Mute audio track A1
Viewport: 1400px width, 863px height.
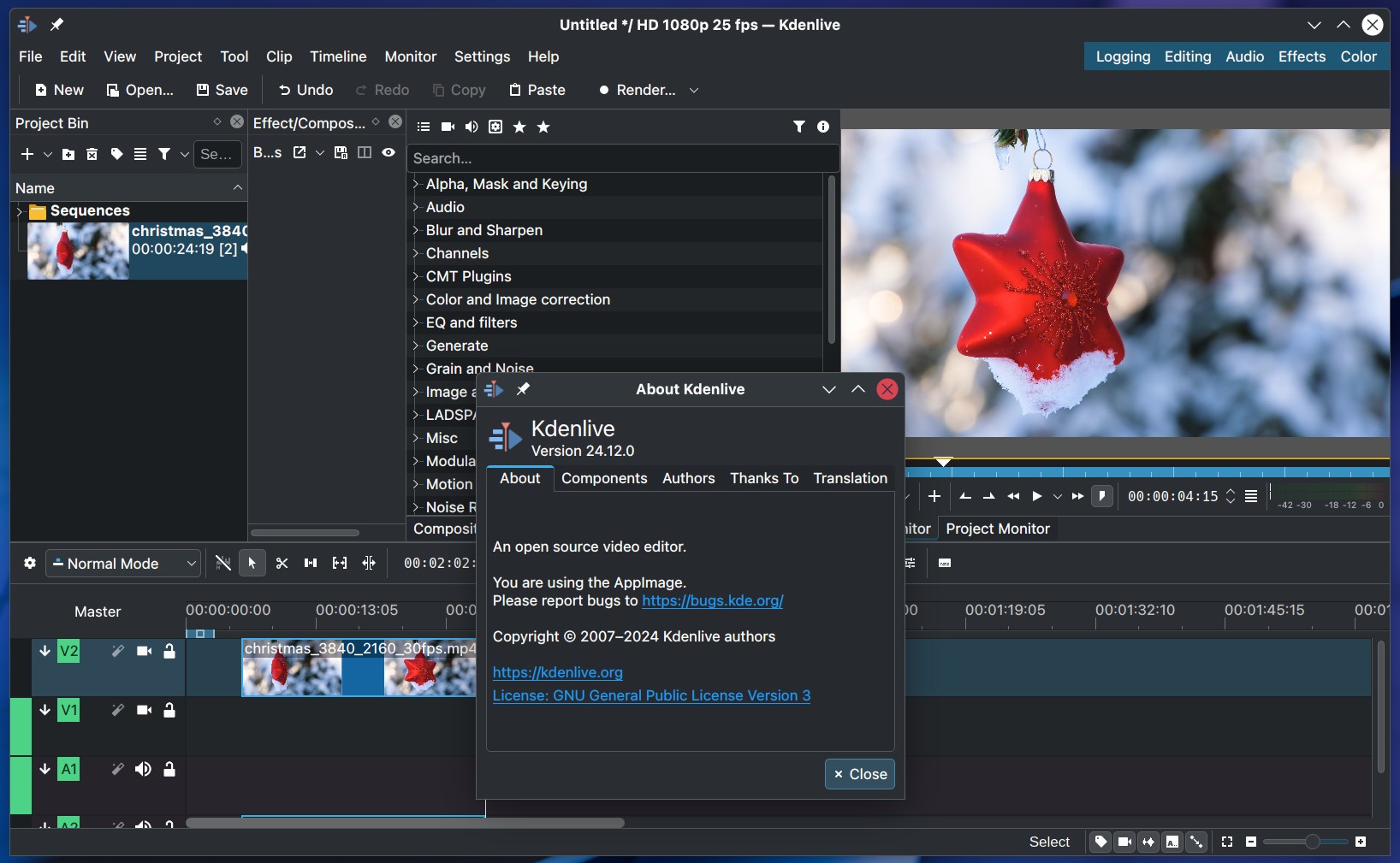[x=143, y=769]
